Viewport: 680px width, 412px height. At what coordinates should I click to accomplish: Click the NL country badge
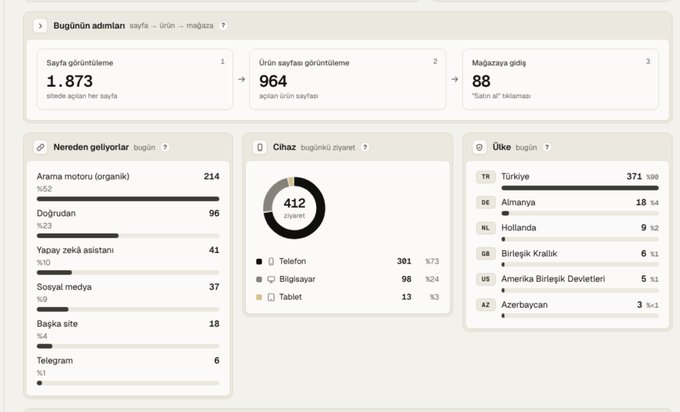[486, 228]
